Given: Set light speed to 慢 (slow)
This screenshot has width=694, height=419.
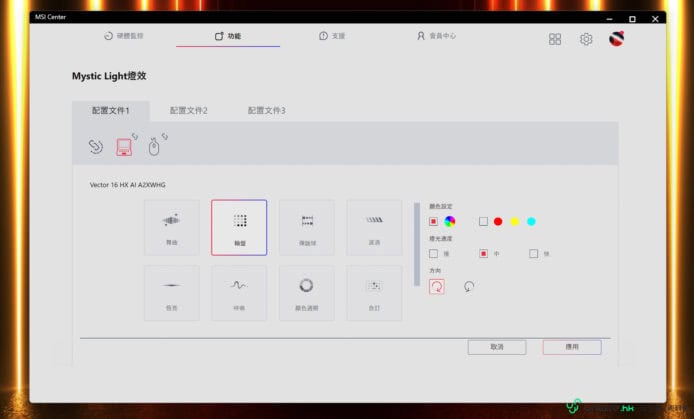Looking at the screenshot, I should (434, 254).
